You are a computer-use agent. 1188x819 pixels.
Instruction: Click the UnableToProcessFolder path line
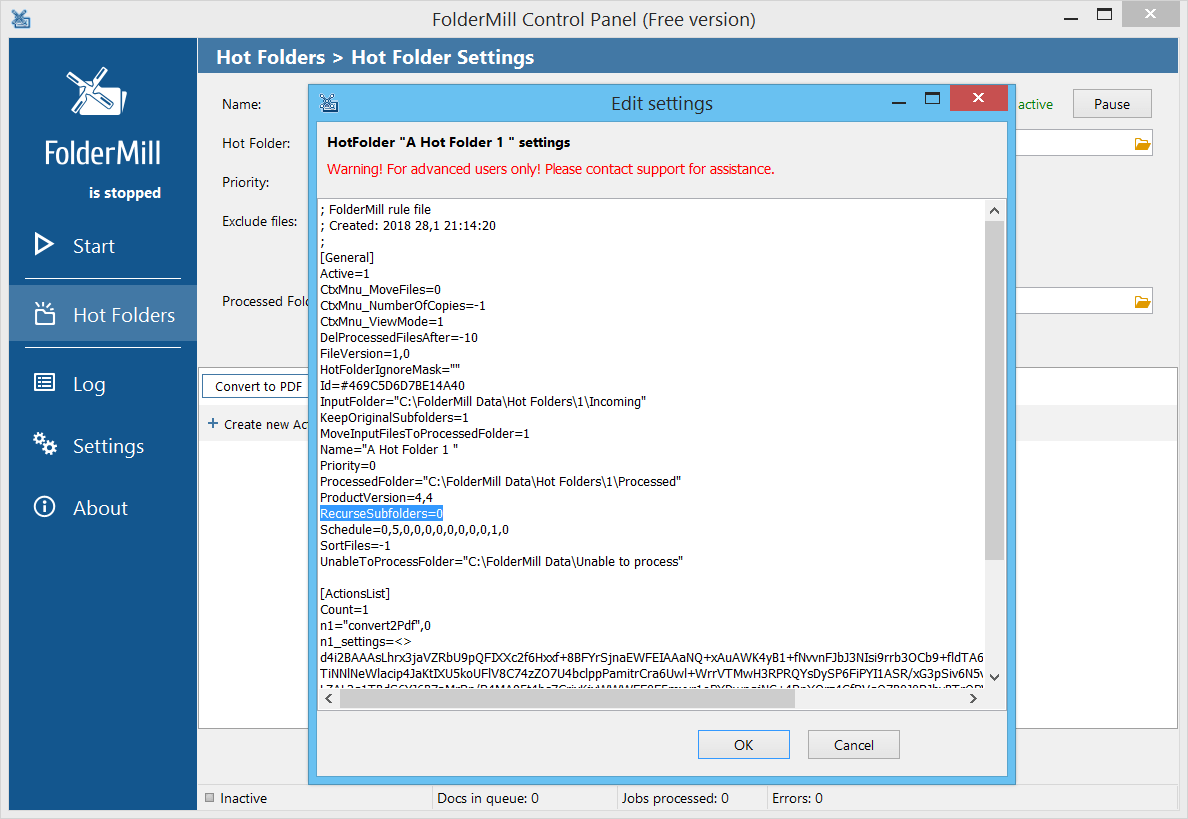point(502,561)
